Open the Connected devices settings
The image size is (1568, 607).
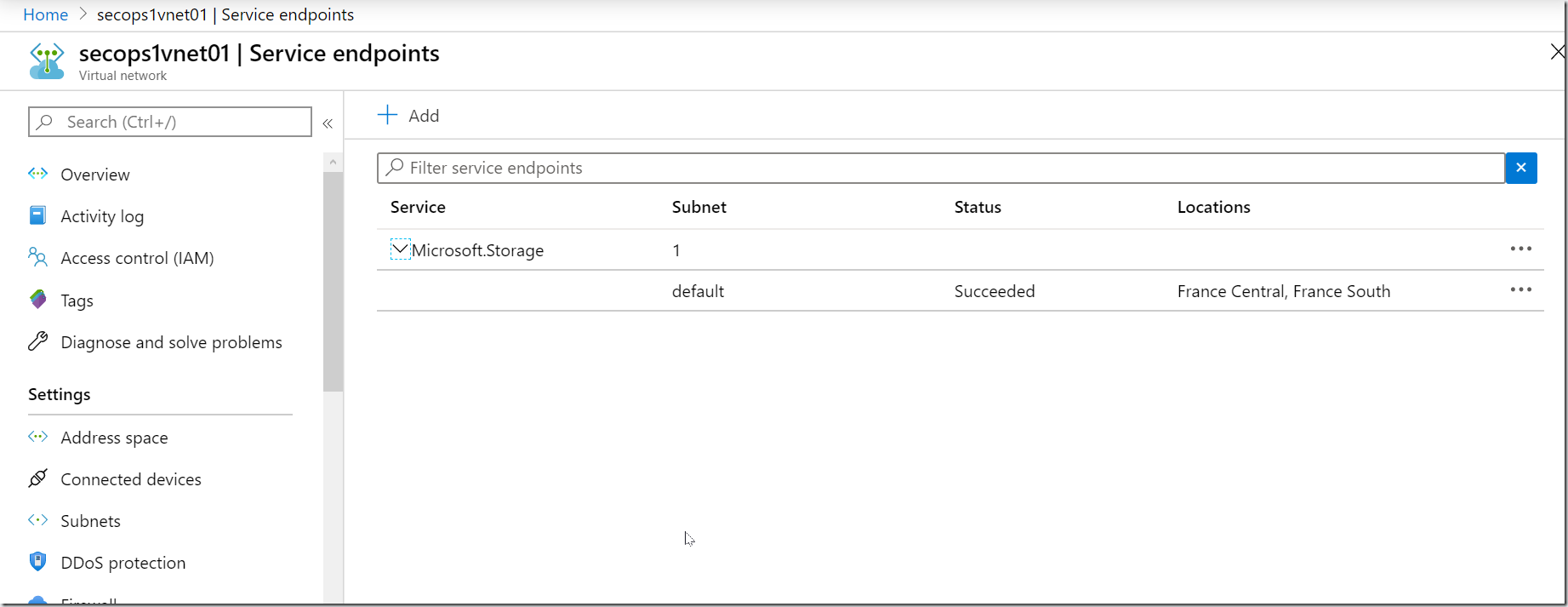tap(131, 479)
